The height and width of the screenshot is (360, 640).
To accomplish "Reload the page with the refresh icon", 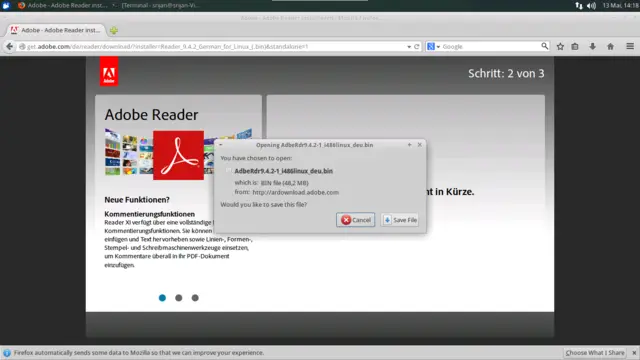I will pos(417,47).
